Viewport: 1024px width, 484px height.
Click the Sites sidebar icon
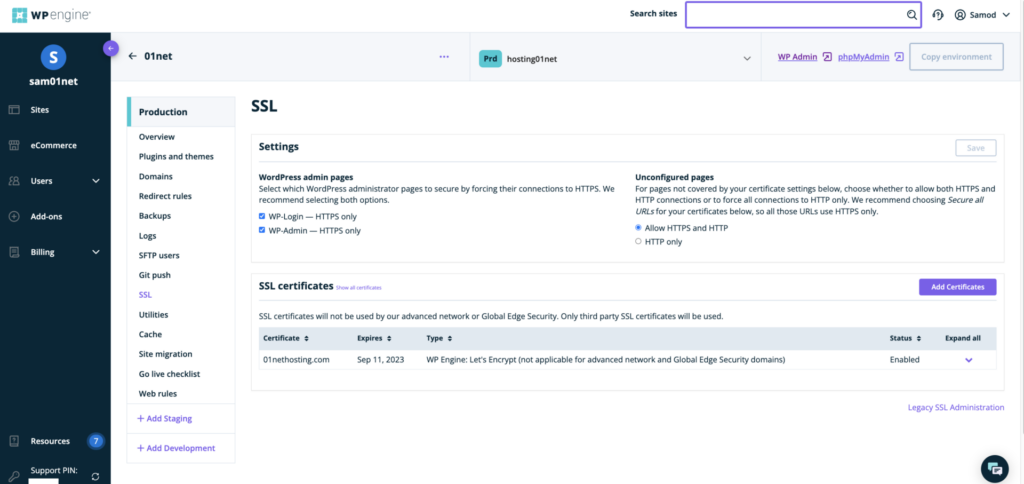point(14,110)
